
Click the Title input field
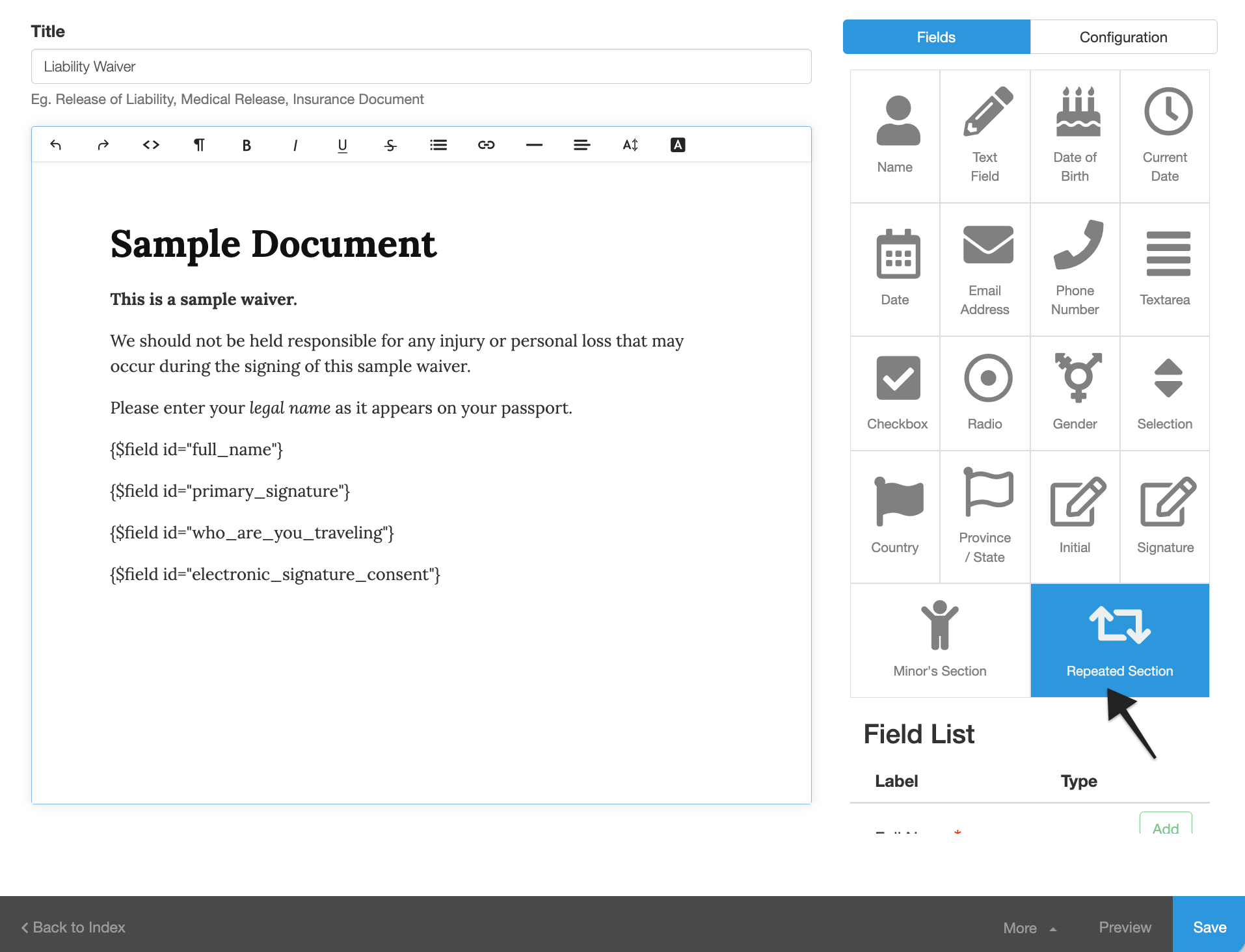click(x=422, y=66)
